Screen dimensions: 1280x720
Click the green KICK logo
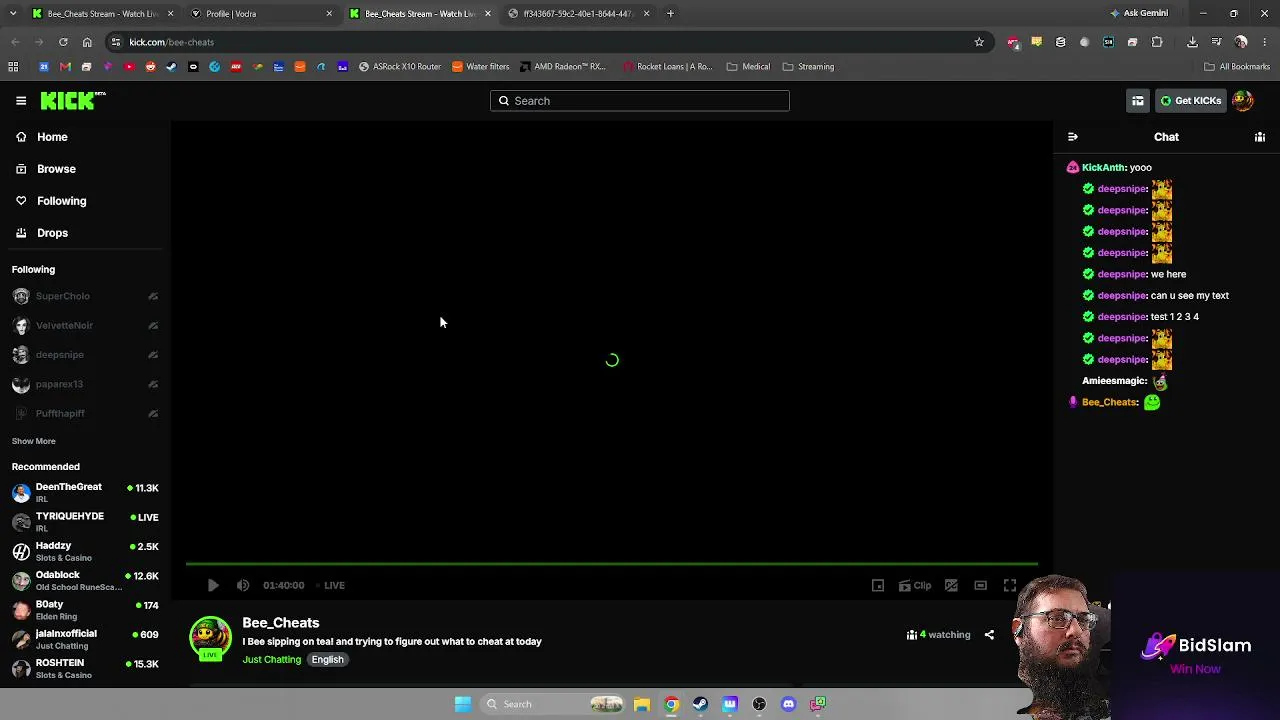click(72, 100)
